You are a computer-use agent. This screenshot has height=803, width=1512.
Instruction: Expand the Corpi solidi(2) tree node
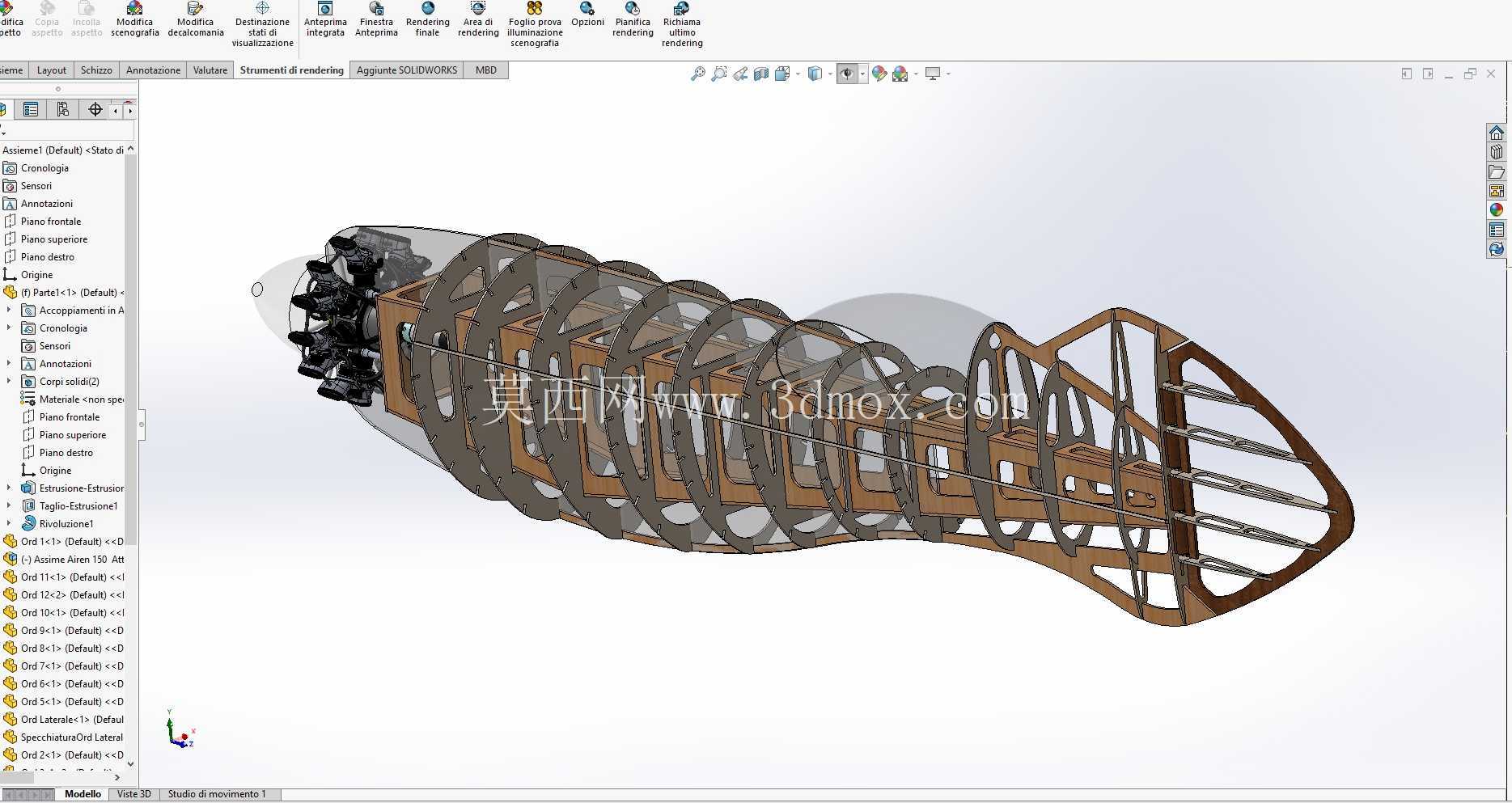(9, 382)
